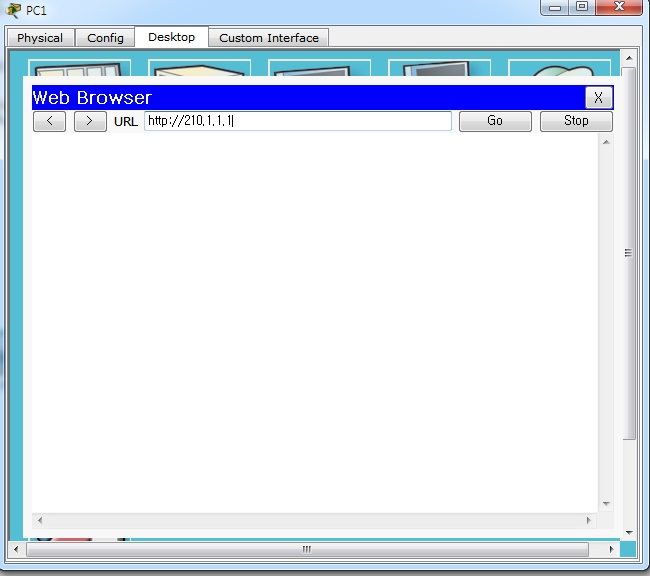Close the PC1 window
The height and width of the screenshot is (576, 650).
coord(619,7)
